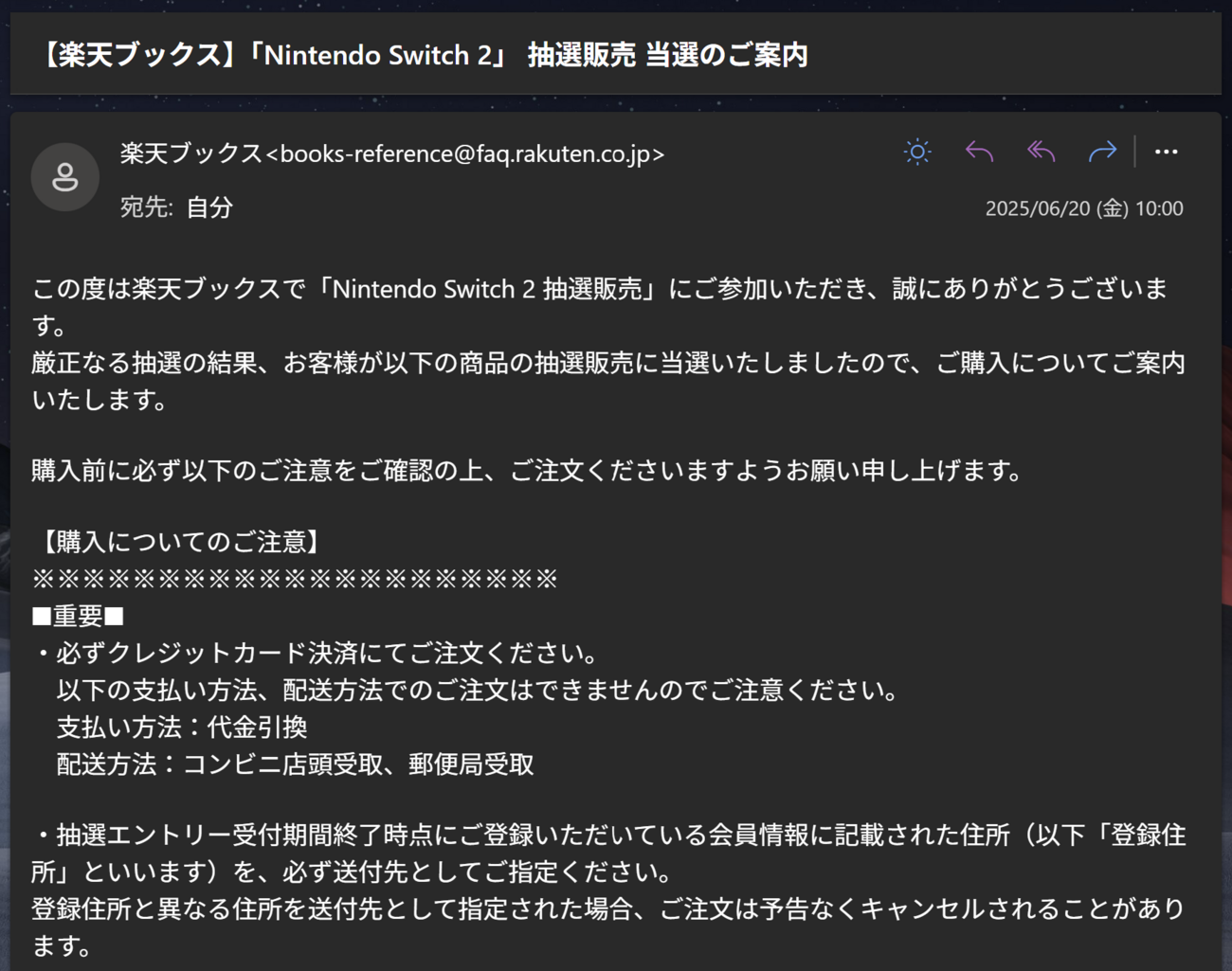The height and width of the screenshot is (971, 1232).
Task: Click the email subject line title
Action: [x=424, y=55]
